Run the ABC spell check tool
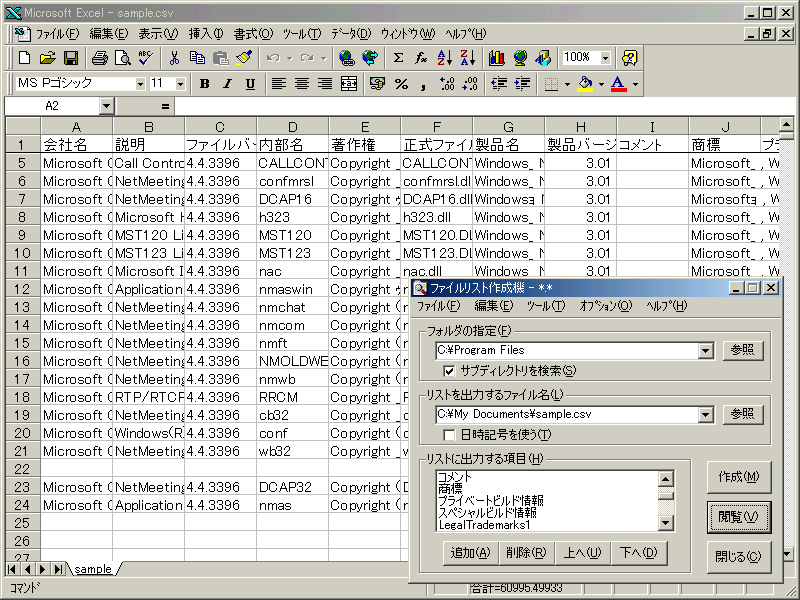The width and height of the screenshot is (800, 600). [146, 58]
